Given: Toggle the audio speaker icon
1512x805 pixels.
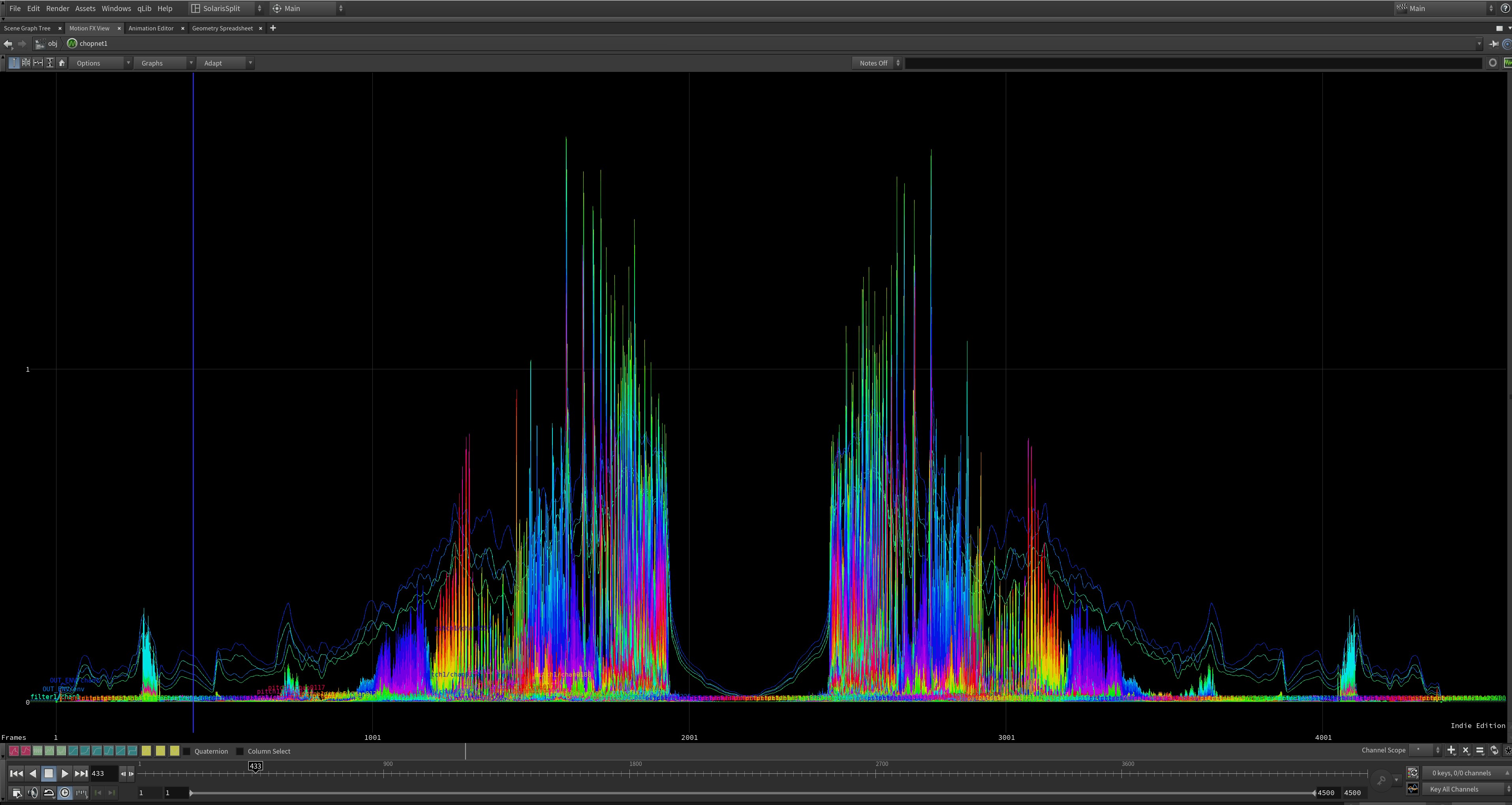Looking at the screenshot, I should pos(33,793).
